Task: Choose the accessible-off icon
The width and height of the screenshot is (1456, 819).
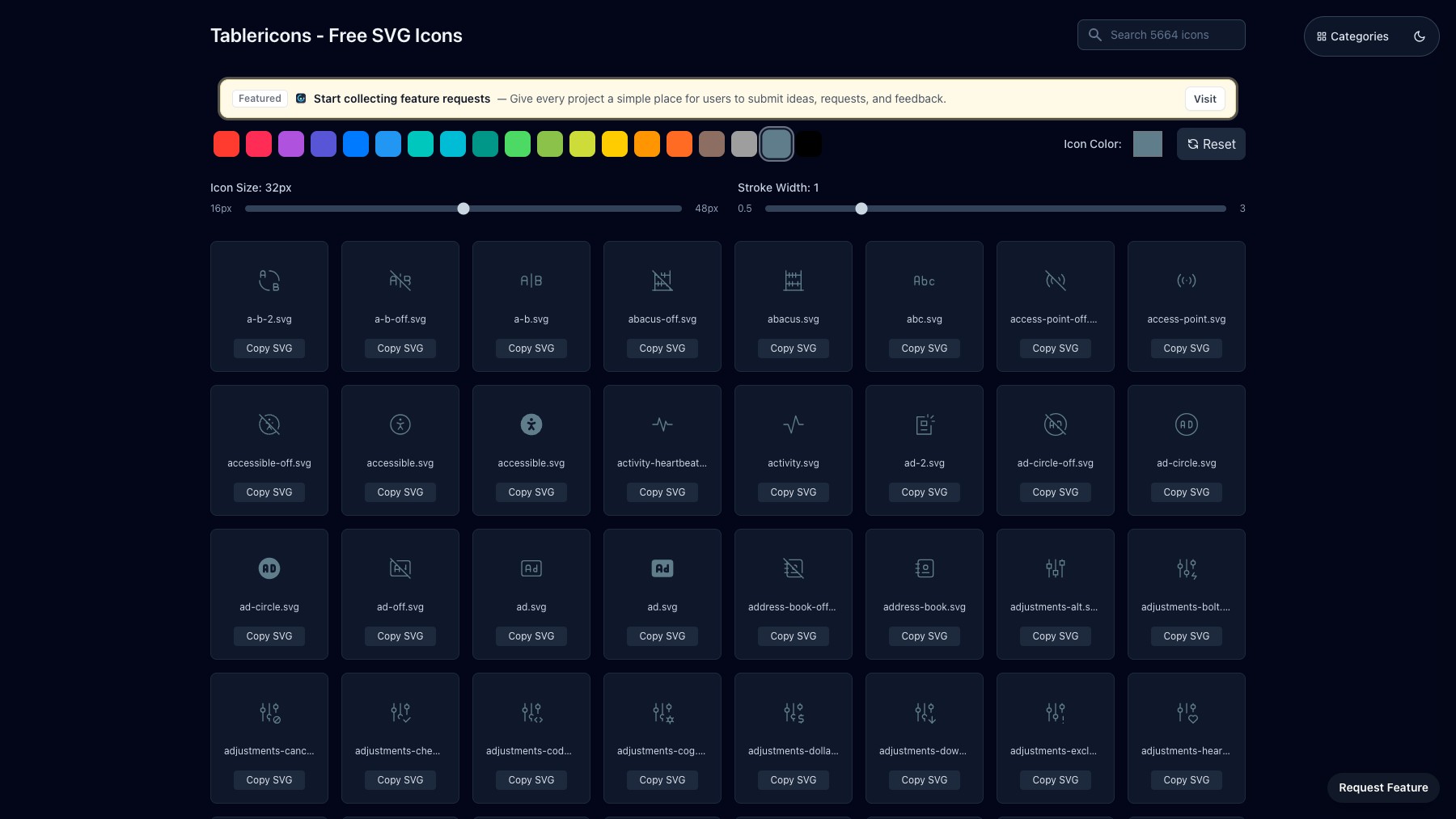Action: (x=269, y=424)
